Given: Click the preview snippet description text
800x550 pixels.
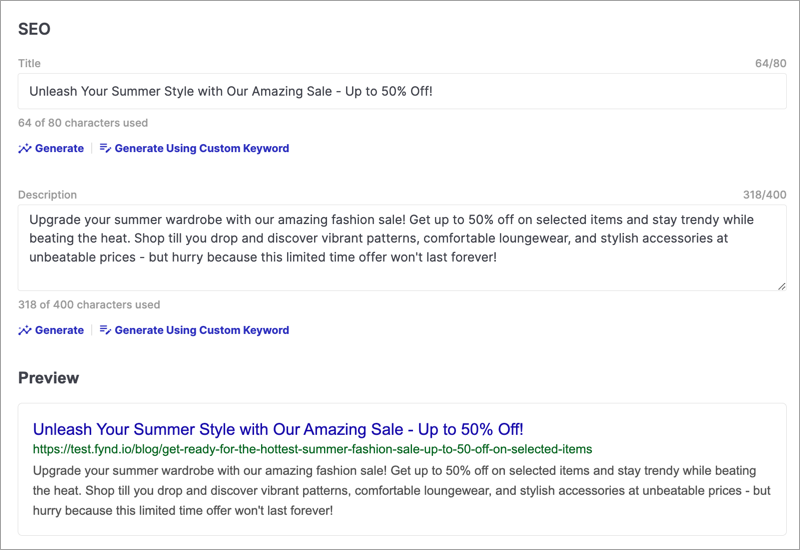Looking at the screenshot, I should coord(402,490).
